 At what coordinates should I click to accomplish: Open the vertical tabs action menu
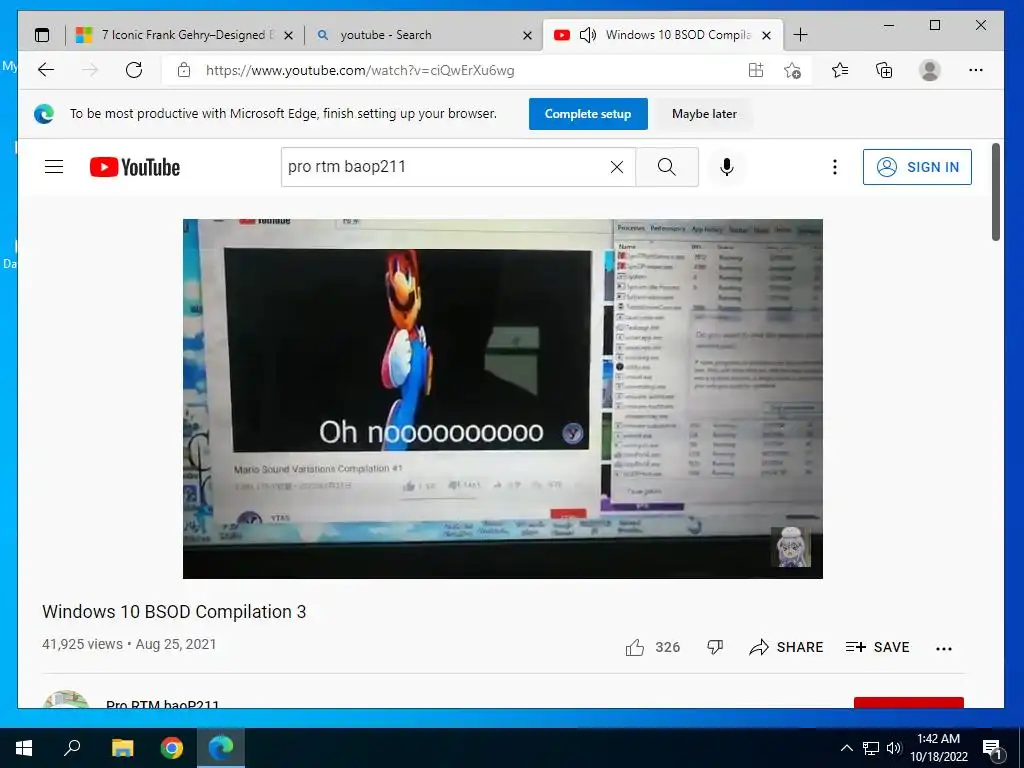point(42,35)
